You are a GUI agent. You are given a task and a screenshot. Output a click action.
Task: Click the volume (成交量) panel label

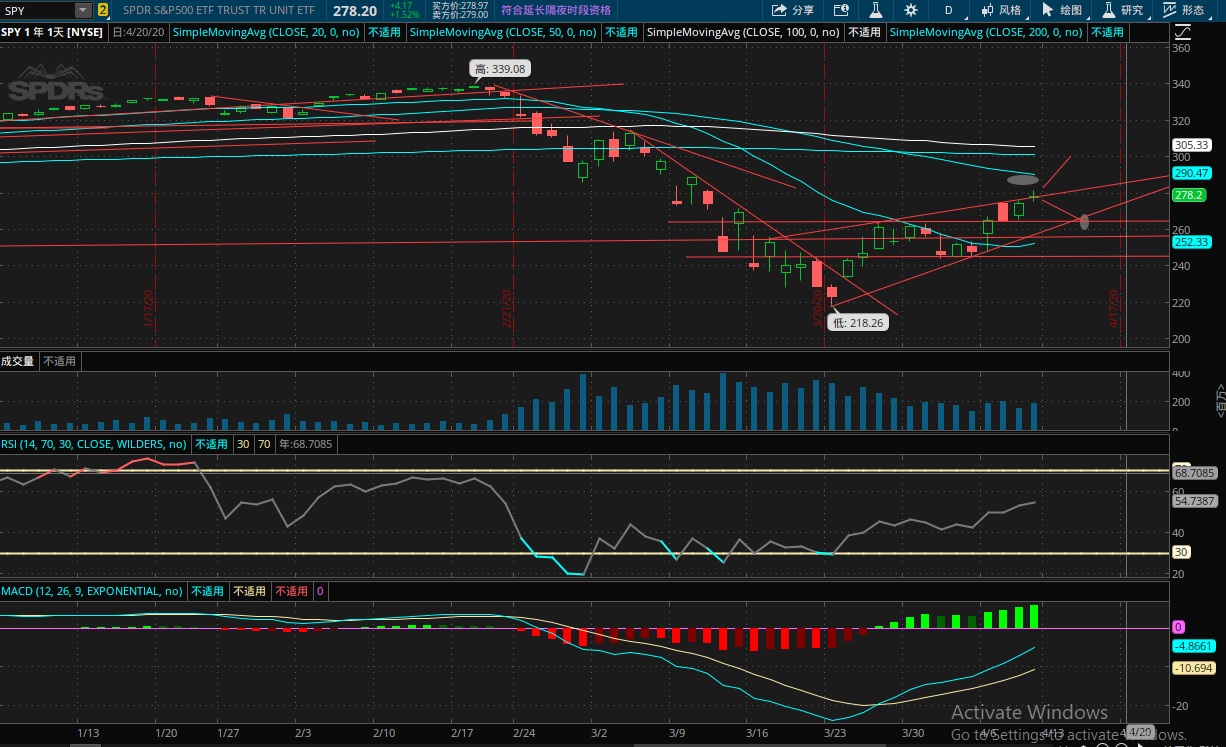(18, 361)
